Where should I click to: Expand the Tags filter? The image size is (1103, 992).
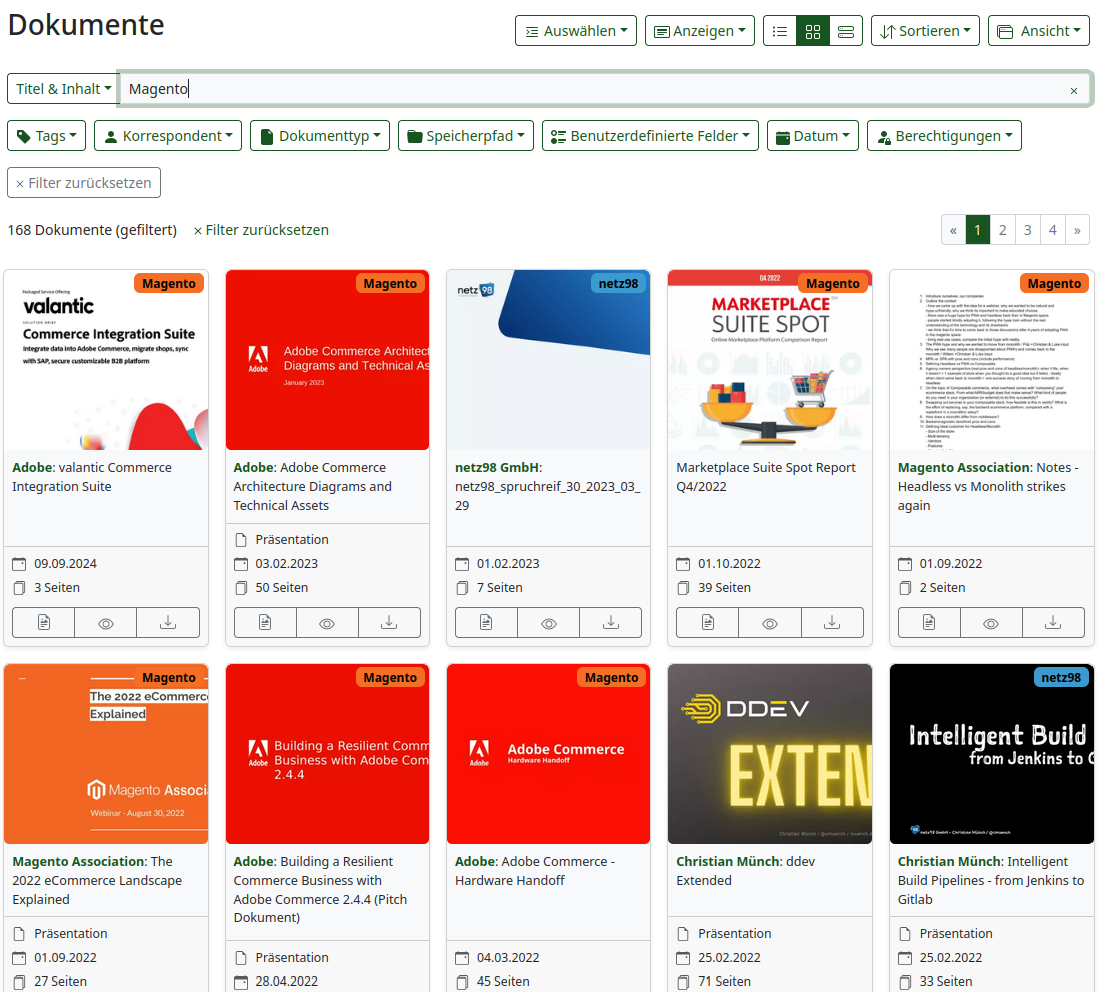(46, 136)
